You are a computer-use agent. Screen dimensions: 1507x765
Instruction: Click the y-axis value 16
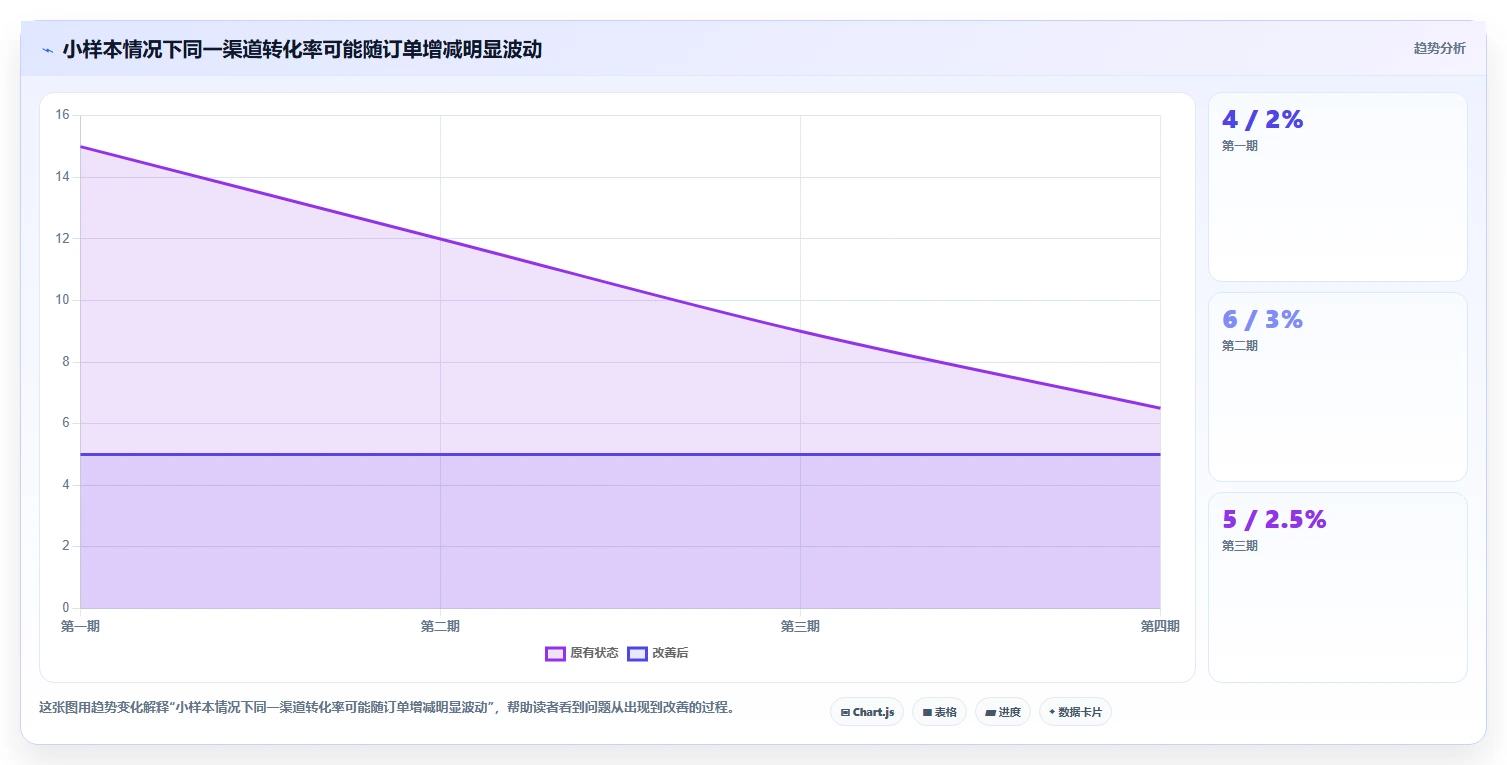(x=62, y=115)
